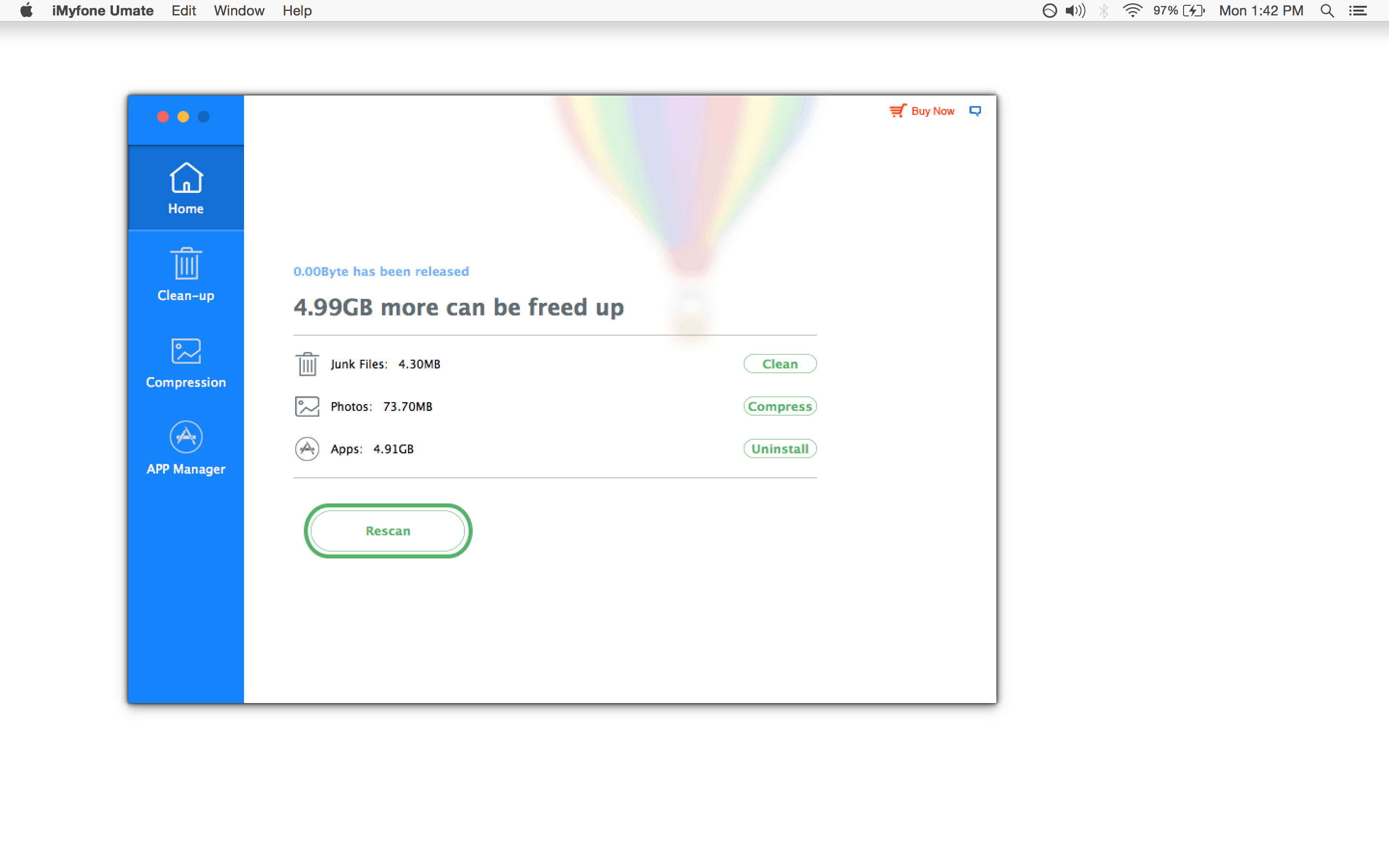Click the shopping cart icon

click(897, 111)
